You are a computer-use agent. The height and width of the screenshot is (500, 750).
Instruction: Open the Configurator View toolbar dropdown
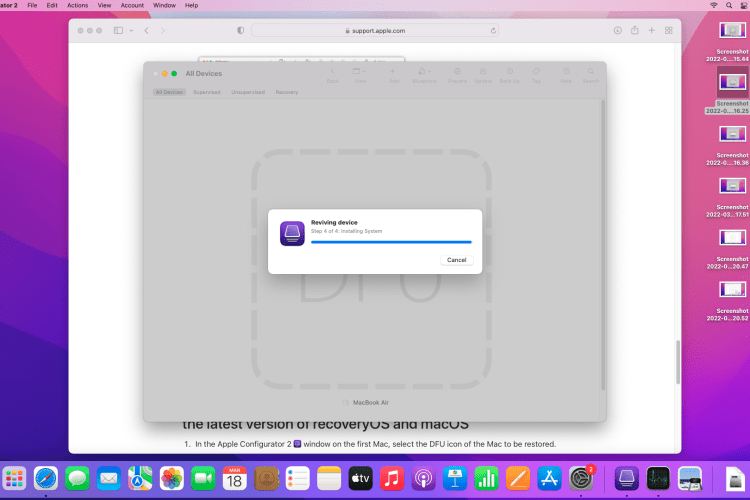tap(360, 75)
